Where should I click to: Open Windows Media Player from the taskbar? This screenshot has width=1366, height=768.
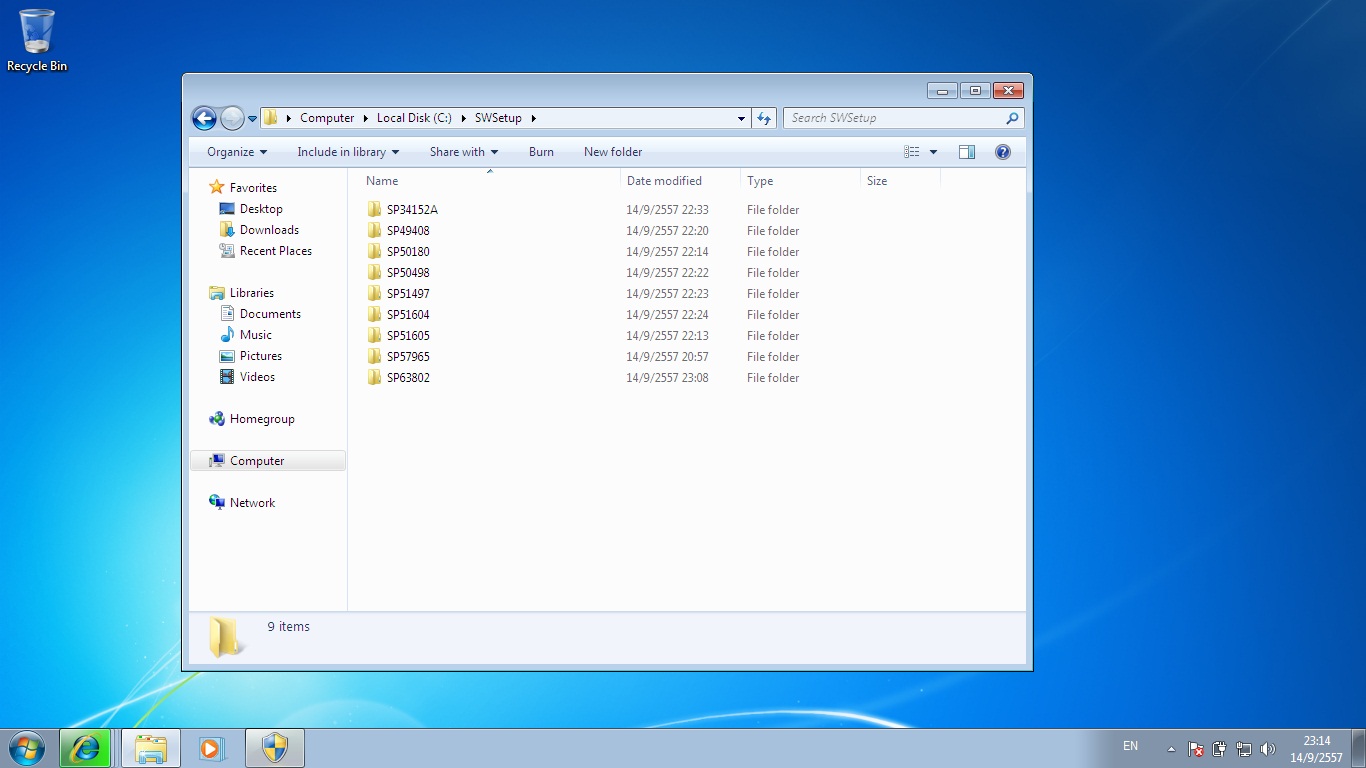click(212, 748)
